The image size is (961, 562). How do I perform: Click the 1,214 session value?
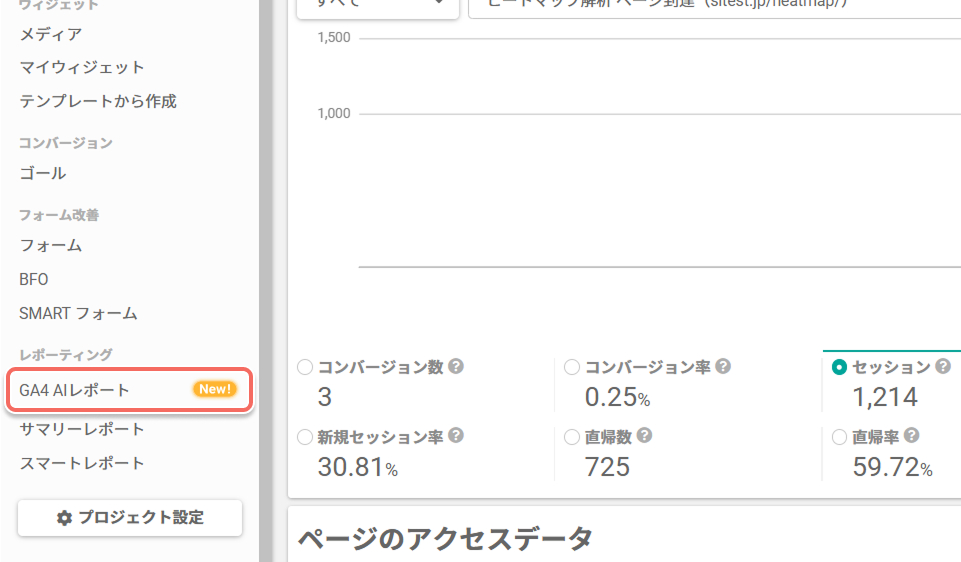(885, 397)
